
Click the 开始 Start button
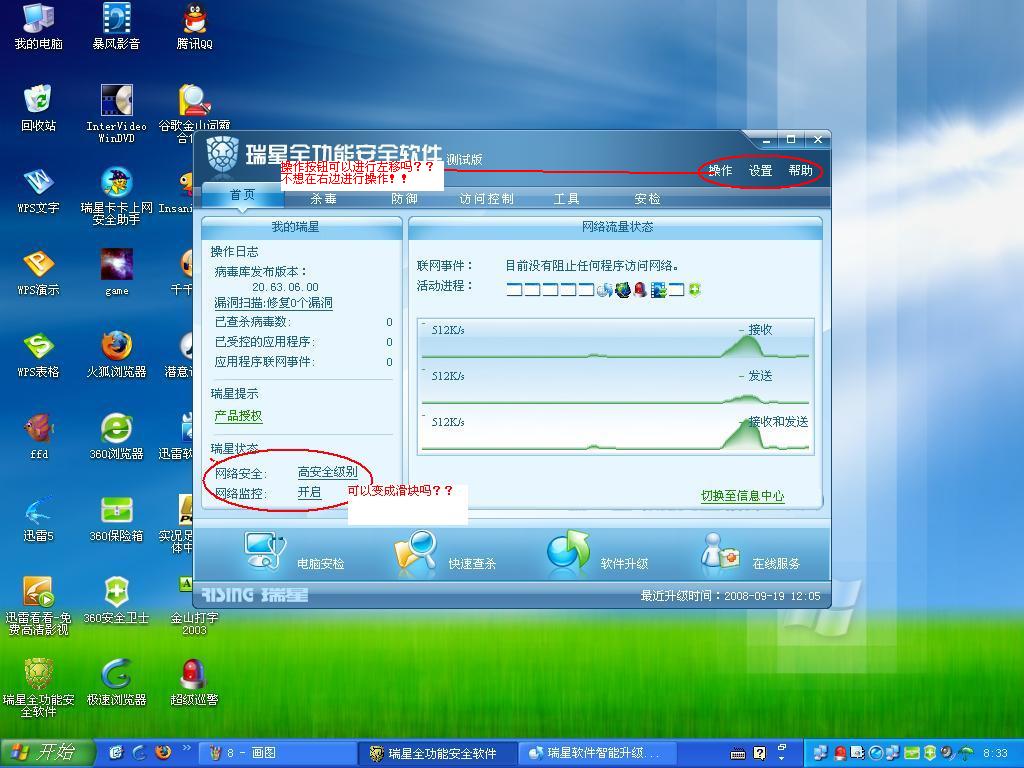tap(47, 753)
